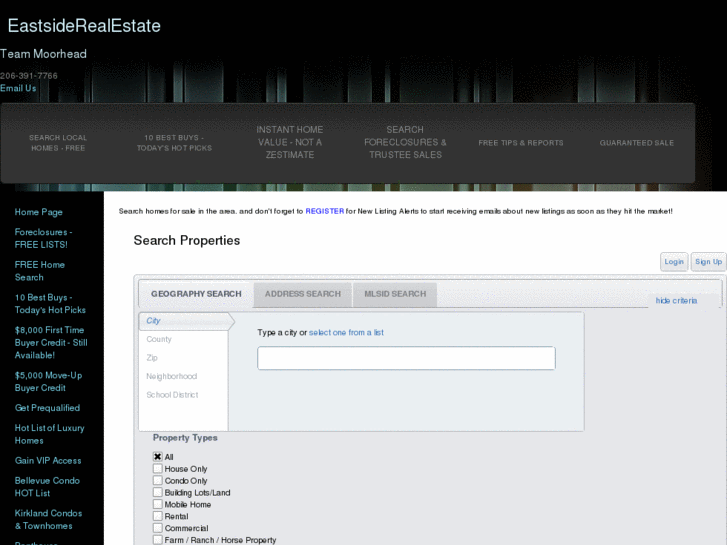Check the All property types checkbox
The width and height of the screenshot is (727, 545).
[x=158, y=456]
